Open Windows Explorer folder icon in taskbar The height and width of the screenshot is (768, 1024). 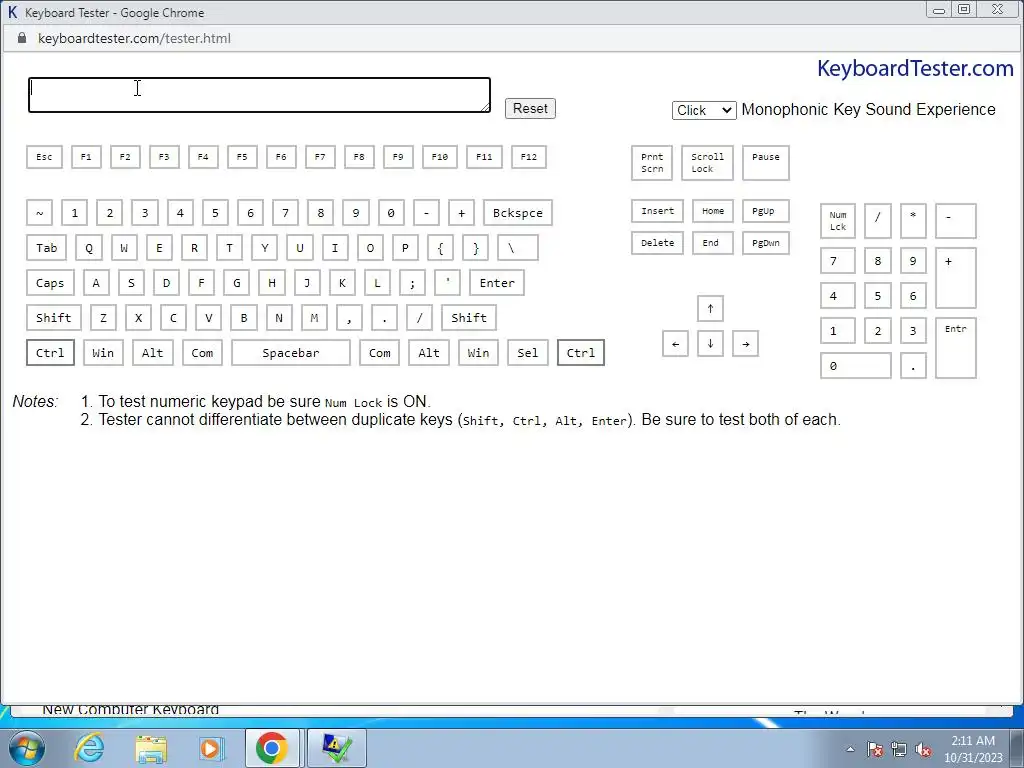tap(151, 748)
